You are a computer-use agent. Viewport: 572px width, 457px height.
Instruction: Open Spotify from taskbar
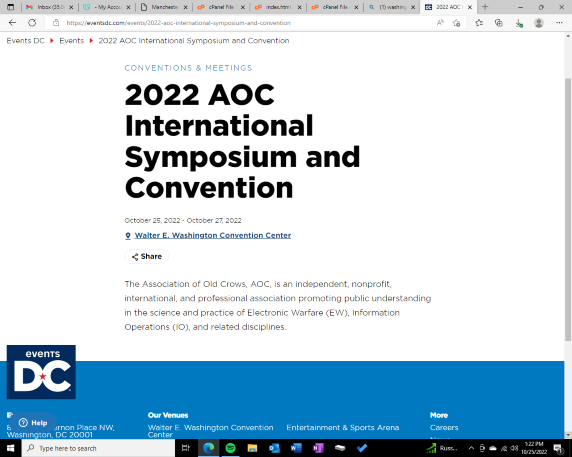[231, 448]
